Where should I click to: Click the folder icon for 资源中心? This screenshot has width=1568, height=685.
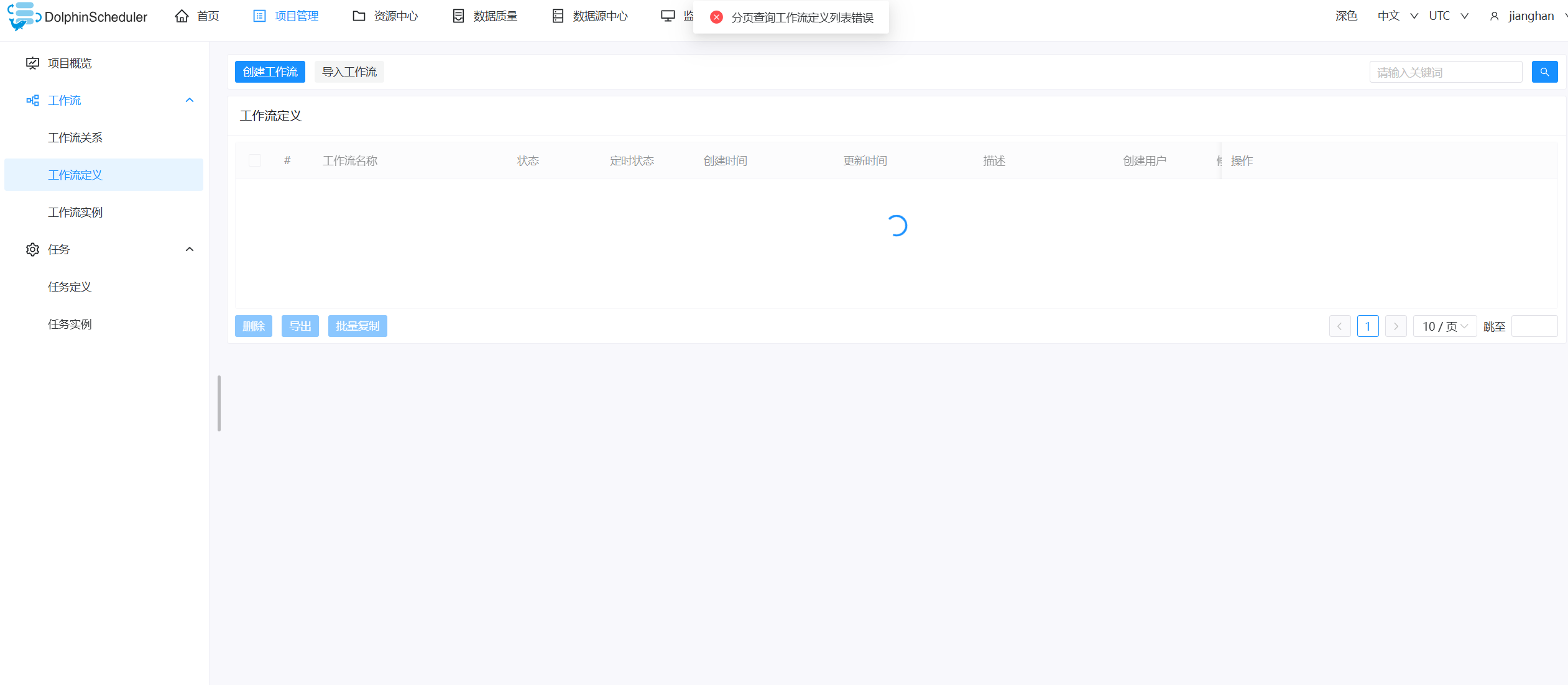point(359,16)
